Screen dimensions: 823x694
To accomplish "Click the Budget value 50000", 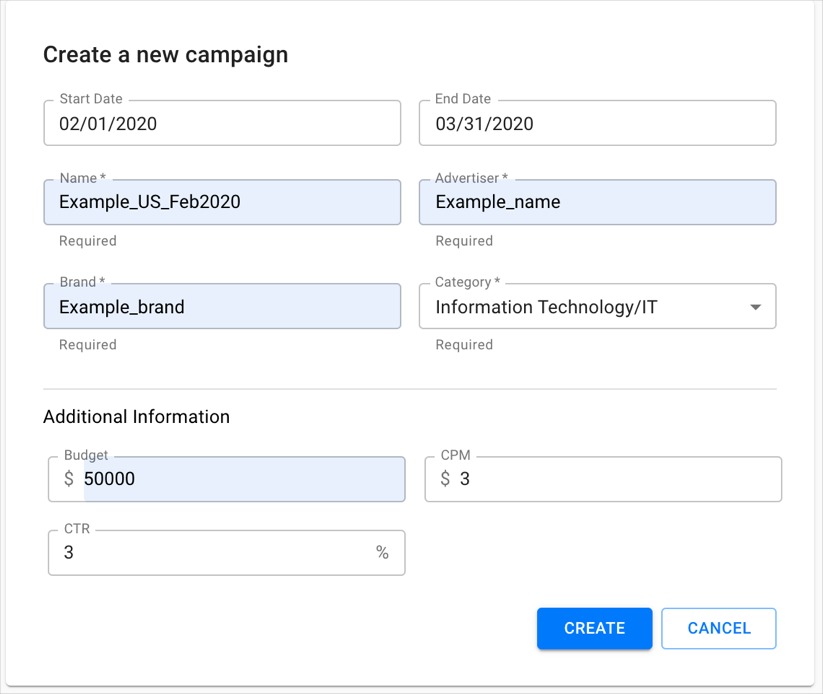I will tap(110, 479).
